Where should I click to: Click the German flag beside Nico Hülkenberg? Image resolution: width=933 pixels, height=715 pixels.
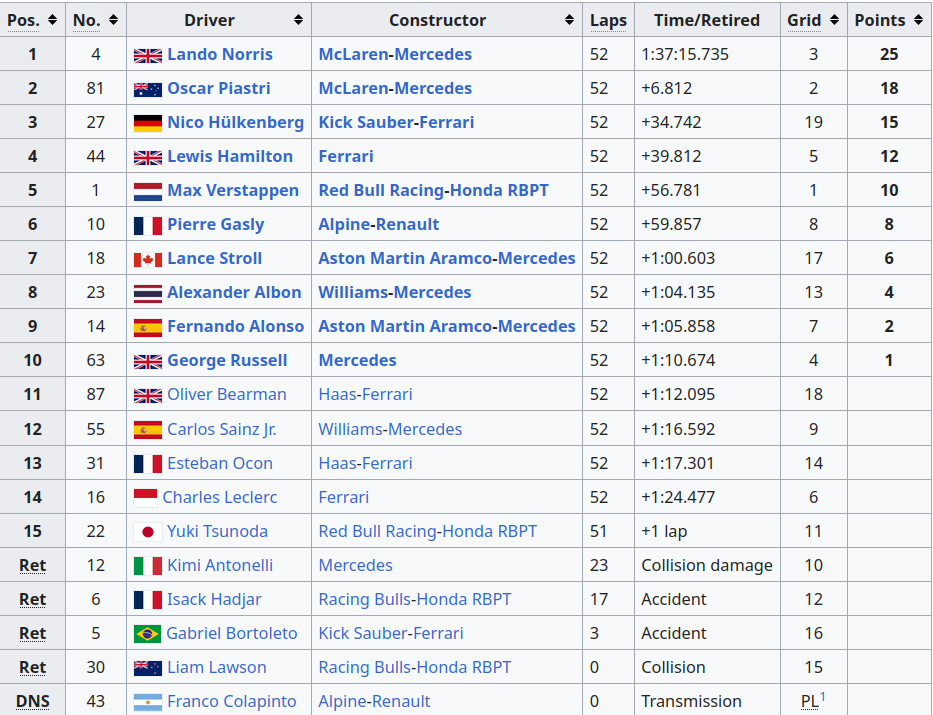(148, 123)
